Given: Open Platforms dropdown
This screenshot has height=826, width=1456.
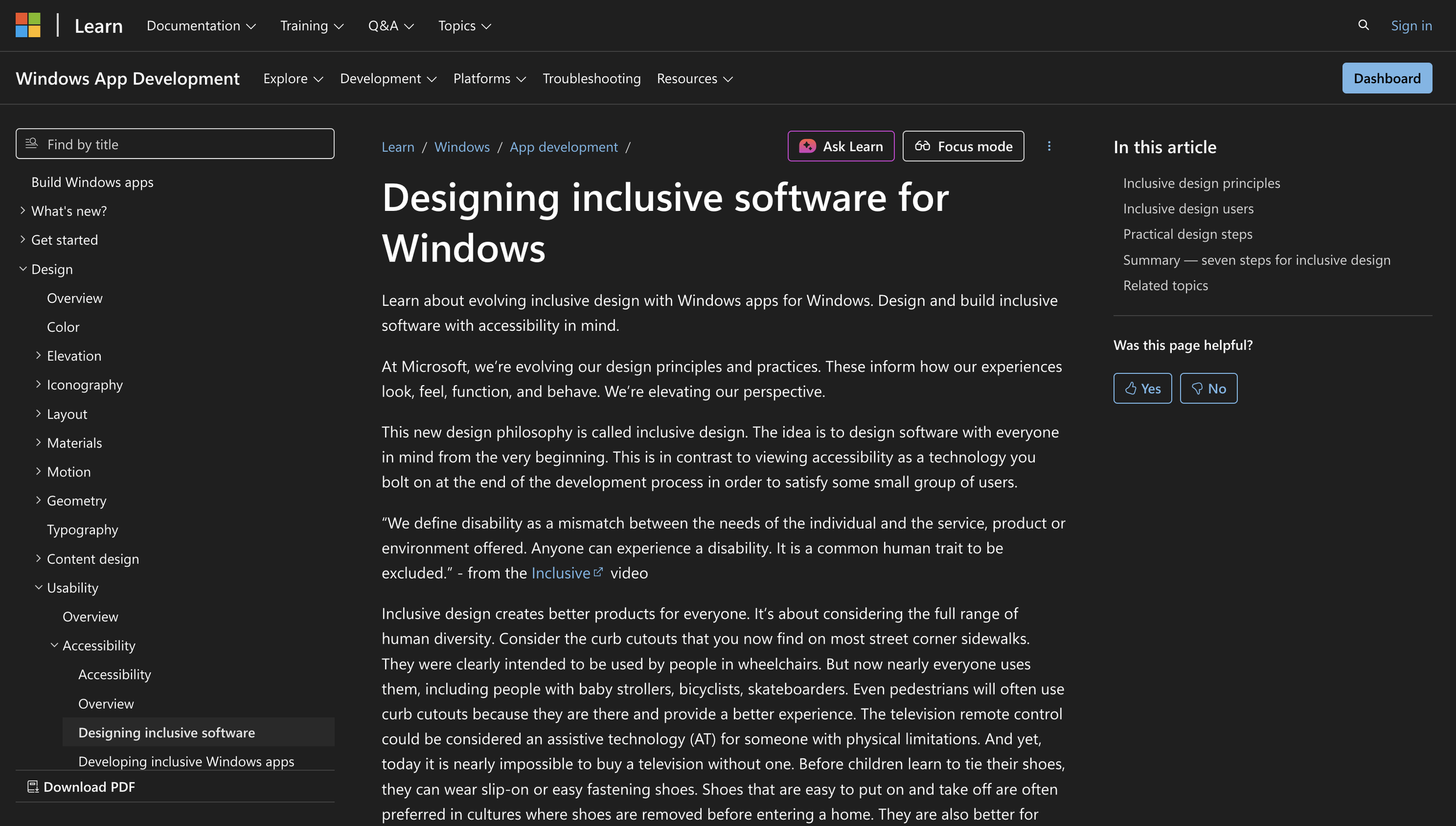Looking at the screenshot, I should coord(489,79).
